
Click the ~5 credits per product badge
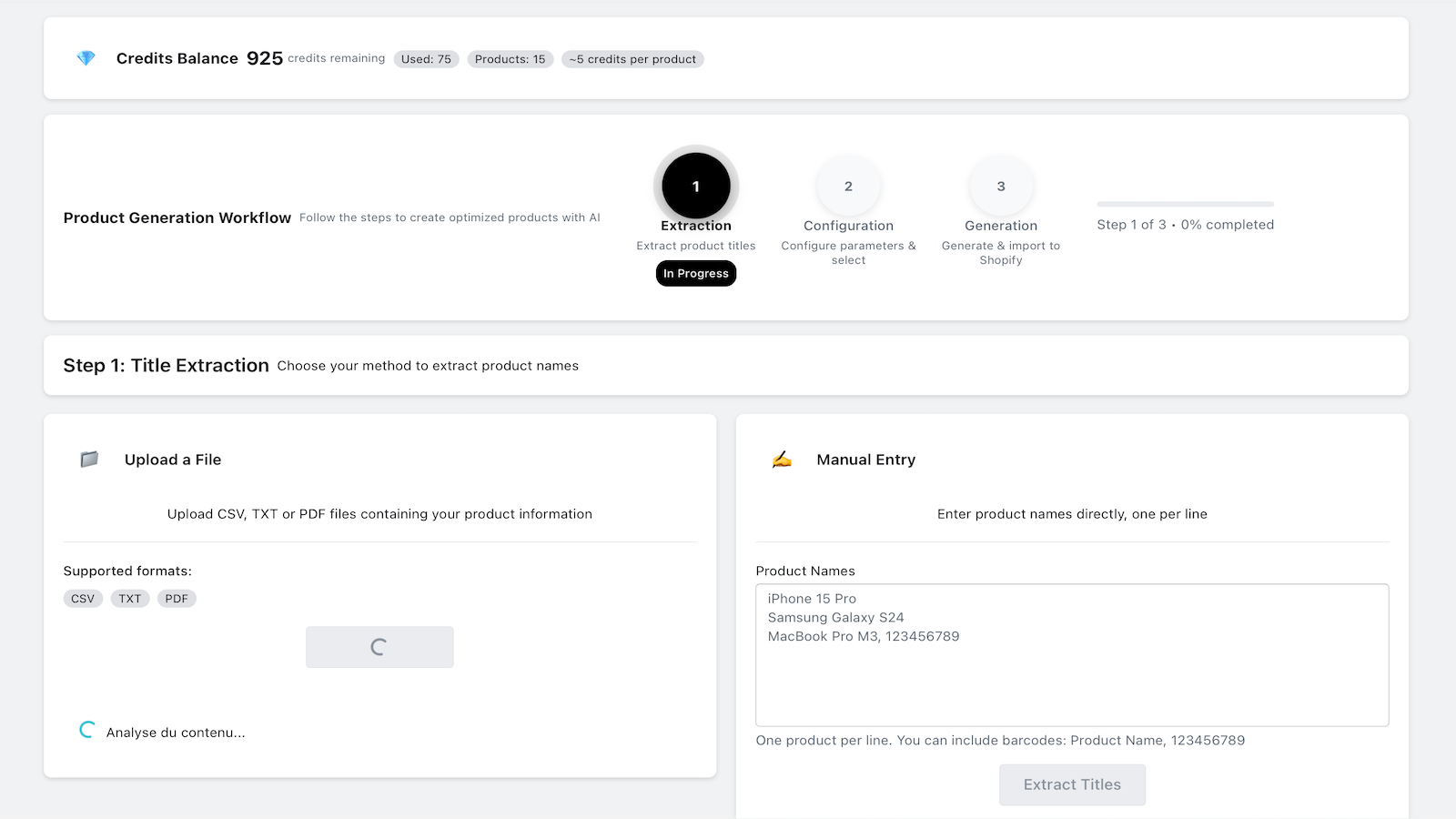[632, 58]
